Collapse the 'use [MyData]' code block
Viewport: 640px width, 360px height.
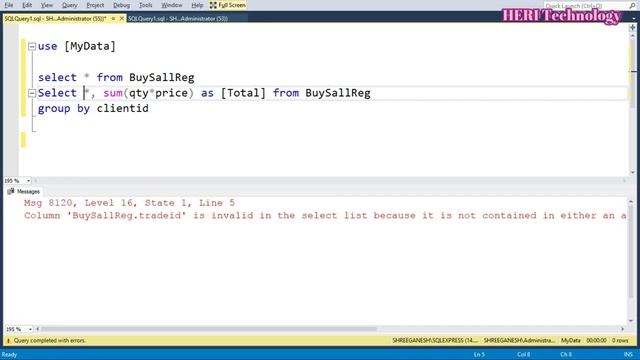point(32,47)
